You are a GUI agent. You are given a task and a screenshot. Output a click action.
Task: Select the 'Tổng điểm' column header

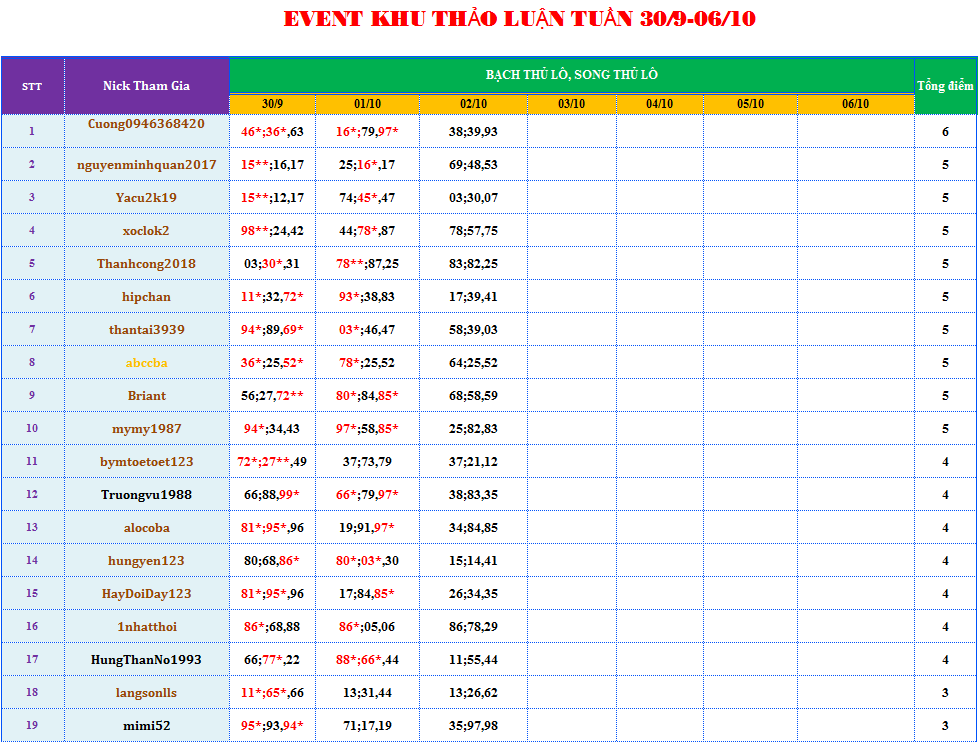(x=945, y=86)
